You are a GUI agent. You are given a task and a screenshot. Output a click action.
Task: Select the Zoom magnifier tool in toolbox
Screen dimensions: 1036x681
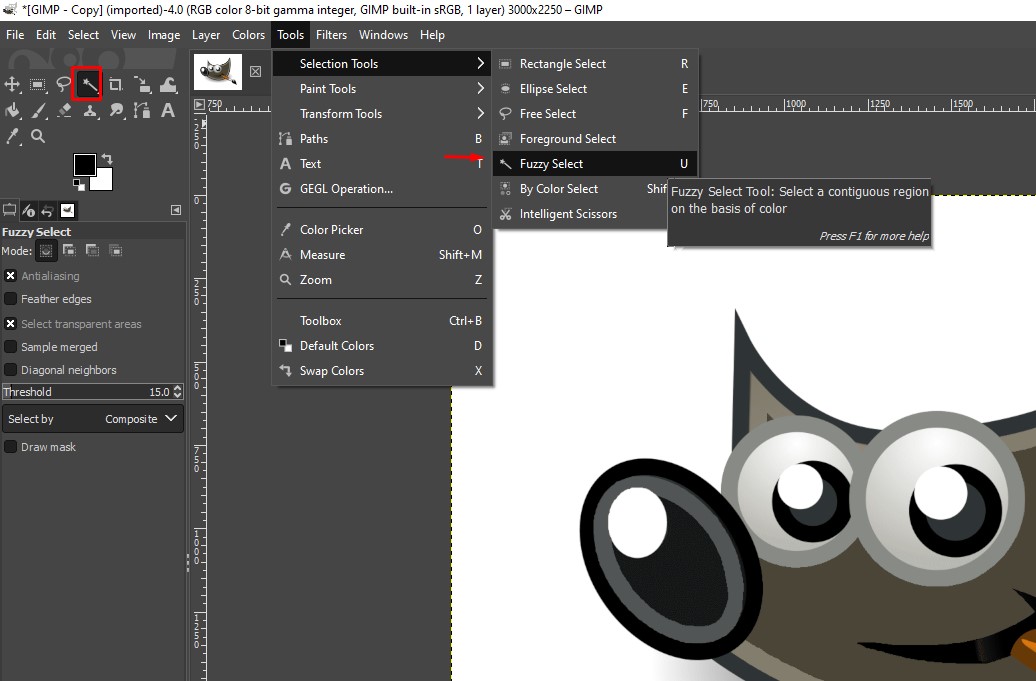[38, 135]
